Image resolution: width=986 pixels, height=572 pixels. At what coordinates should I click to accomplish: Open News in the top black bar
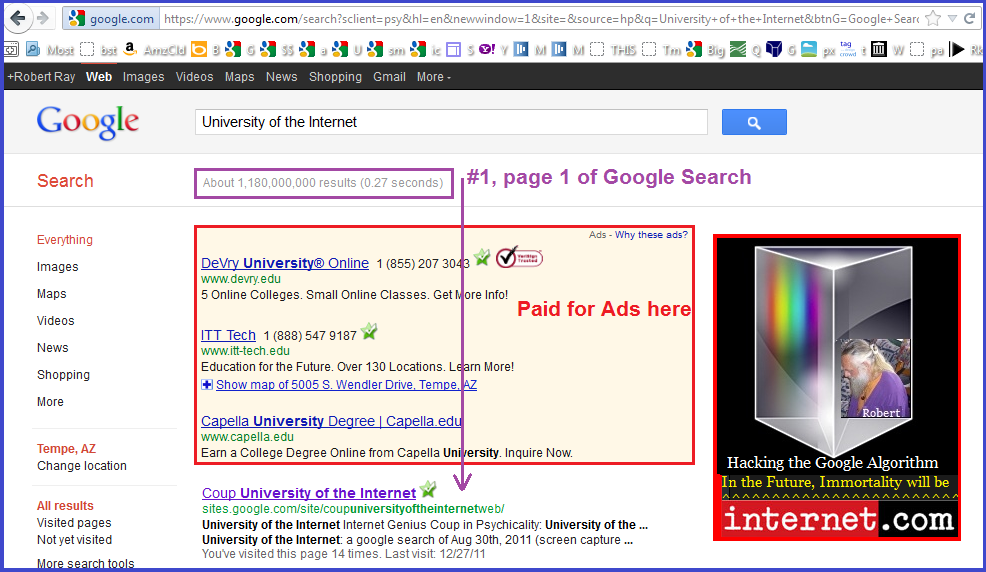[x=281, y=77]
